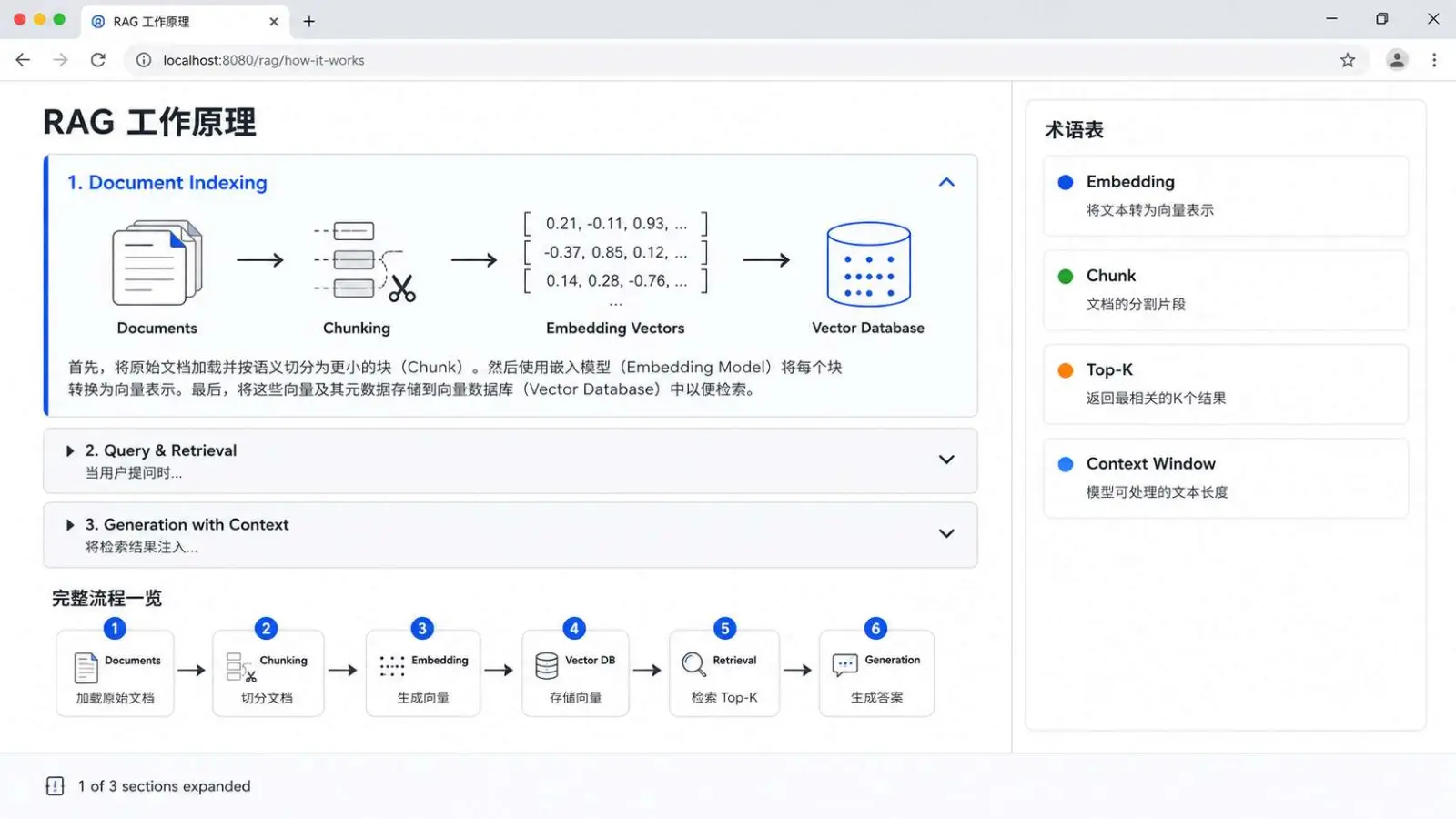Open the Context Window glossary card
The height and width of the screenshot is (819, 1456).
tap(1226, 479)
